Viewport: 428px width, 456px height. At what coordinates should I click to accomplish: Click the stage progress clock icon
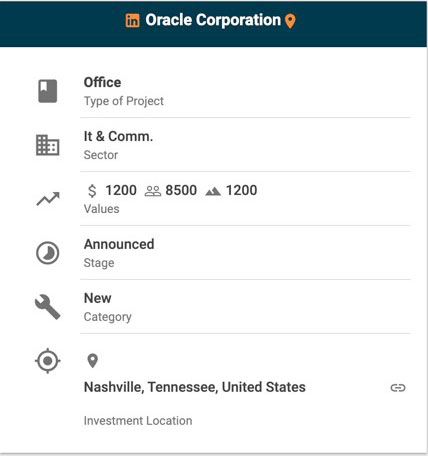[48, 253]
